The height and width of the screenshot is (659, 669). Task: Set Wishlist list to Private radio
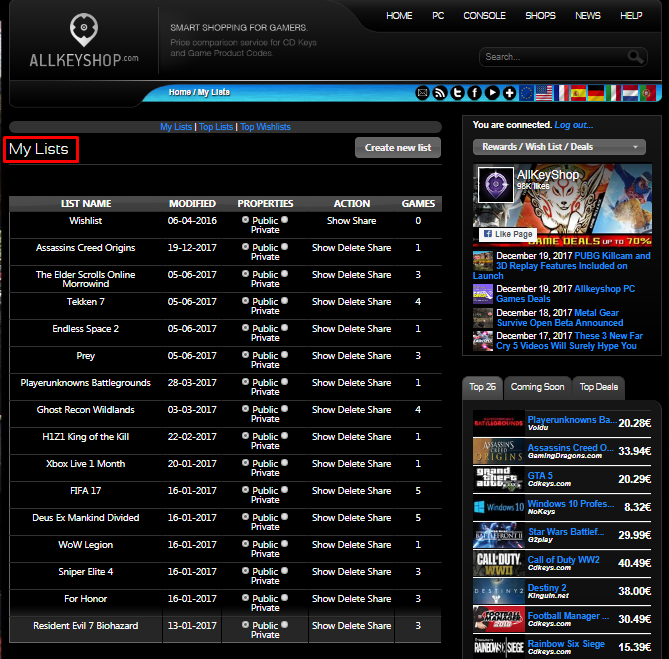[285, 220]
